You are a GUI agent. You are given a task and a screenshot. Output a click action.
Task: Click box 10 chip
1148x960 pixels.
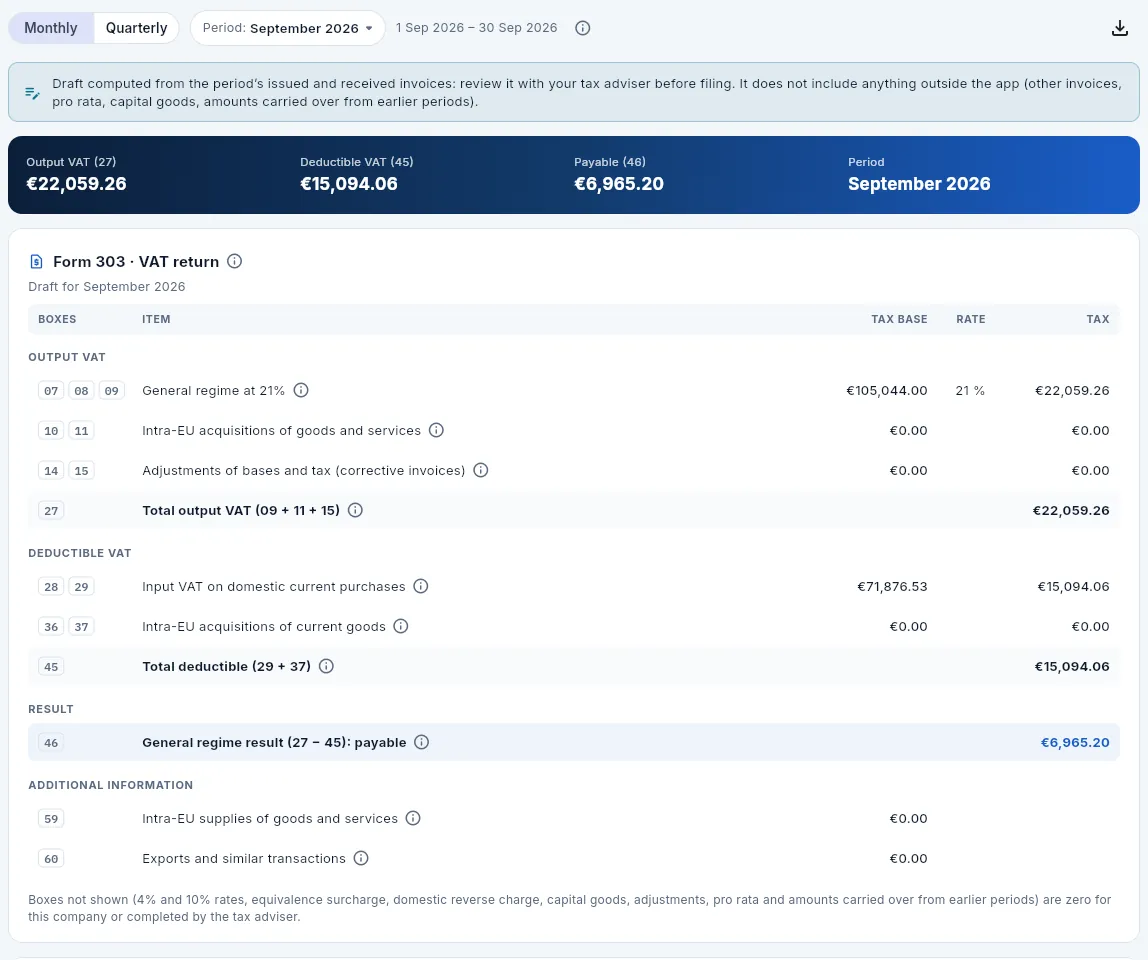click(51, 431)
